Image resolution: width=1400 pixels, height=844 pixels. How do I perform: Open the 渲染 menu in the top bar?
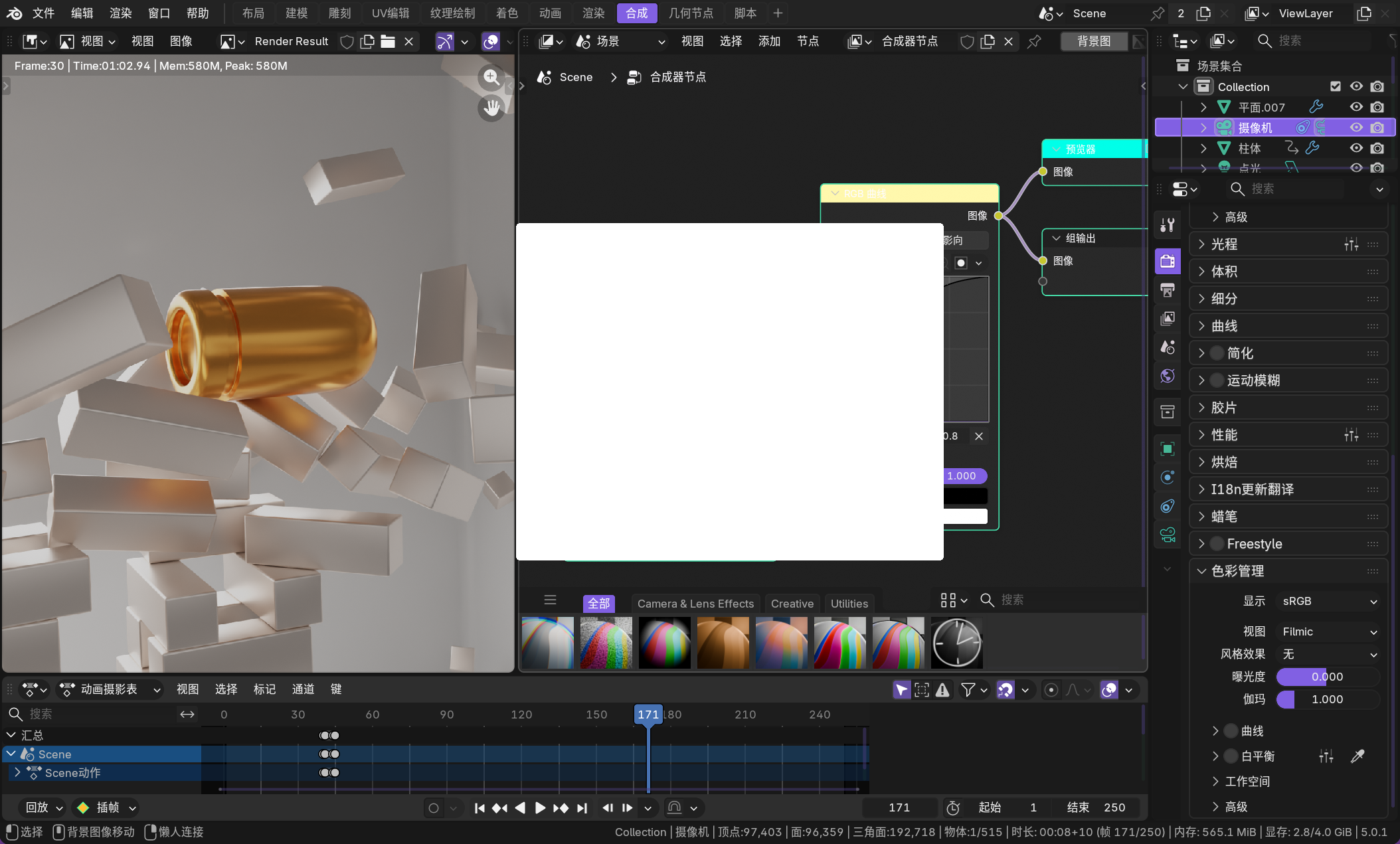[x=120, y=13]
